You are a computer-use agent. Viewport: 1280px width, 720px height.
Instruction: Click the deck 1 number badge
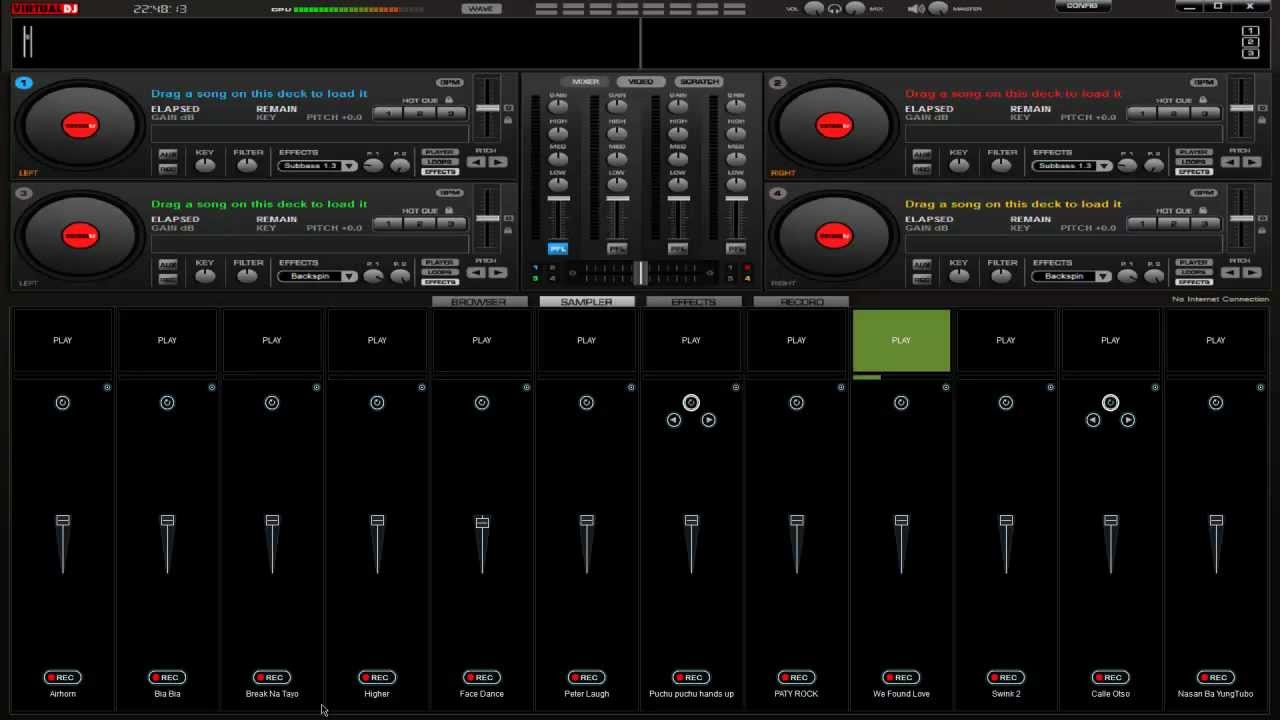24,83
